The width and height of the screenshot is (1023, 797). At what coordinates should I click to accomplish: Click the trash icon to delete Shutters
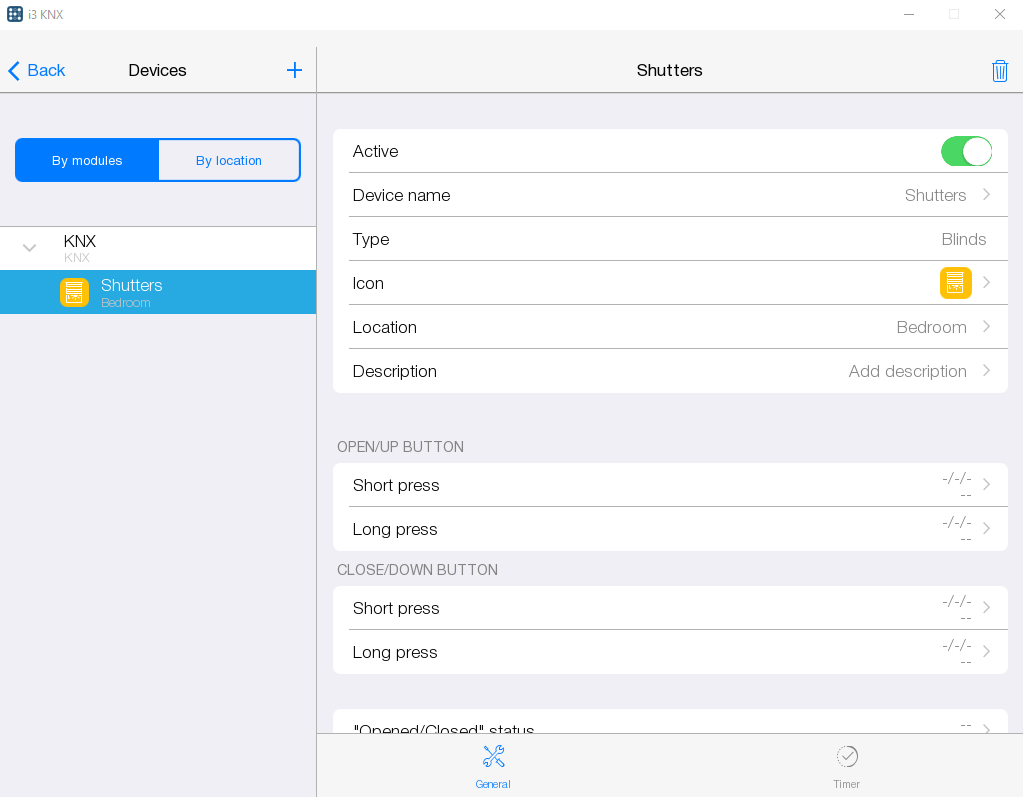coord(999,70)
